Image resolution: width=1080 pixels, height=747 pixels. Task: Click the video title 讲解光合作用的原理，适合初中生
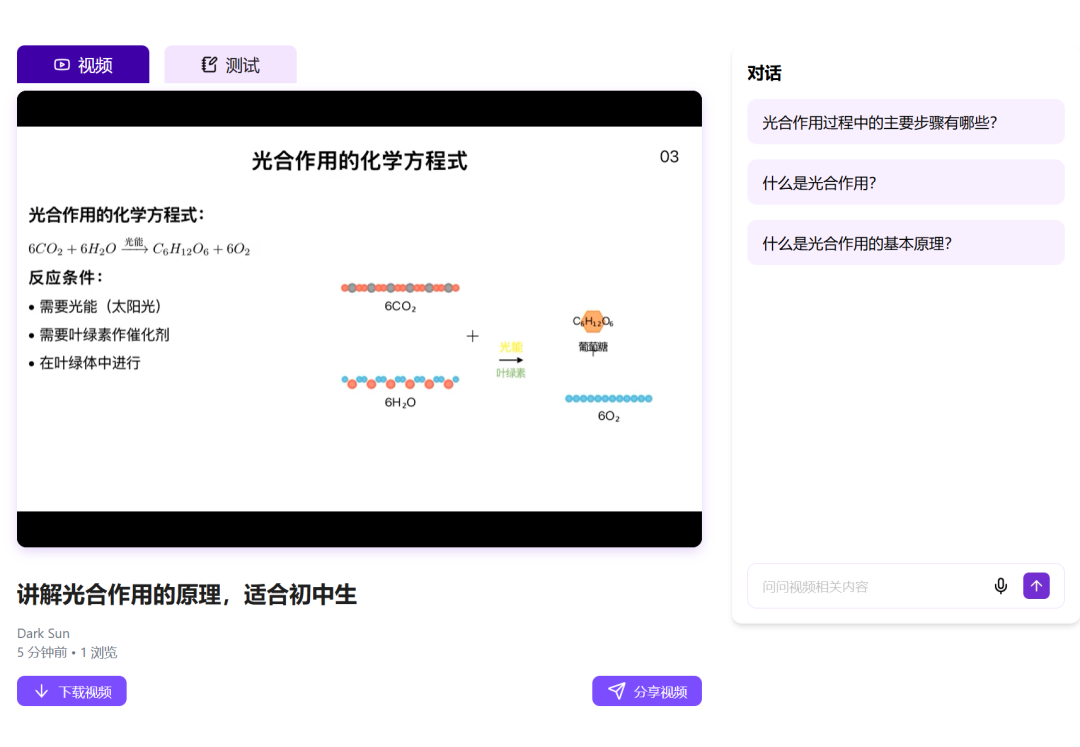point(187,595)
